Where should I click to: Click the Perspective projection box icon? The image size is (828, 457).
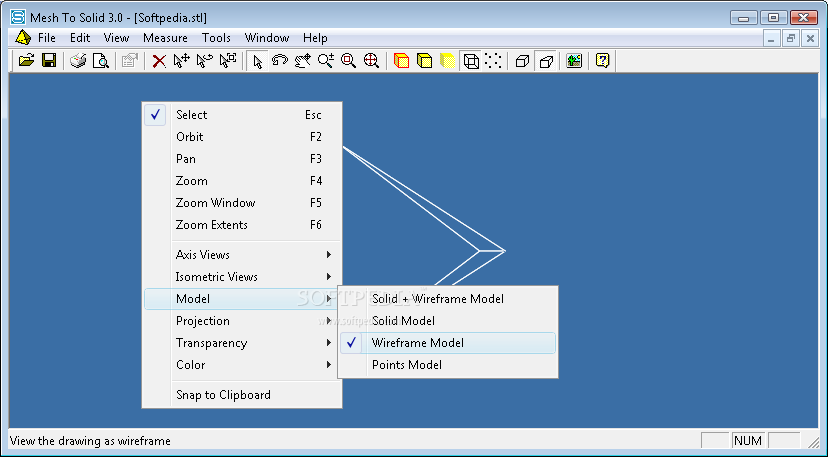[545, 61]
